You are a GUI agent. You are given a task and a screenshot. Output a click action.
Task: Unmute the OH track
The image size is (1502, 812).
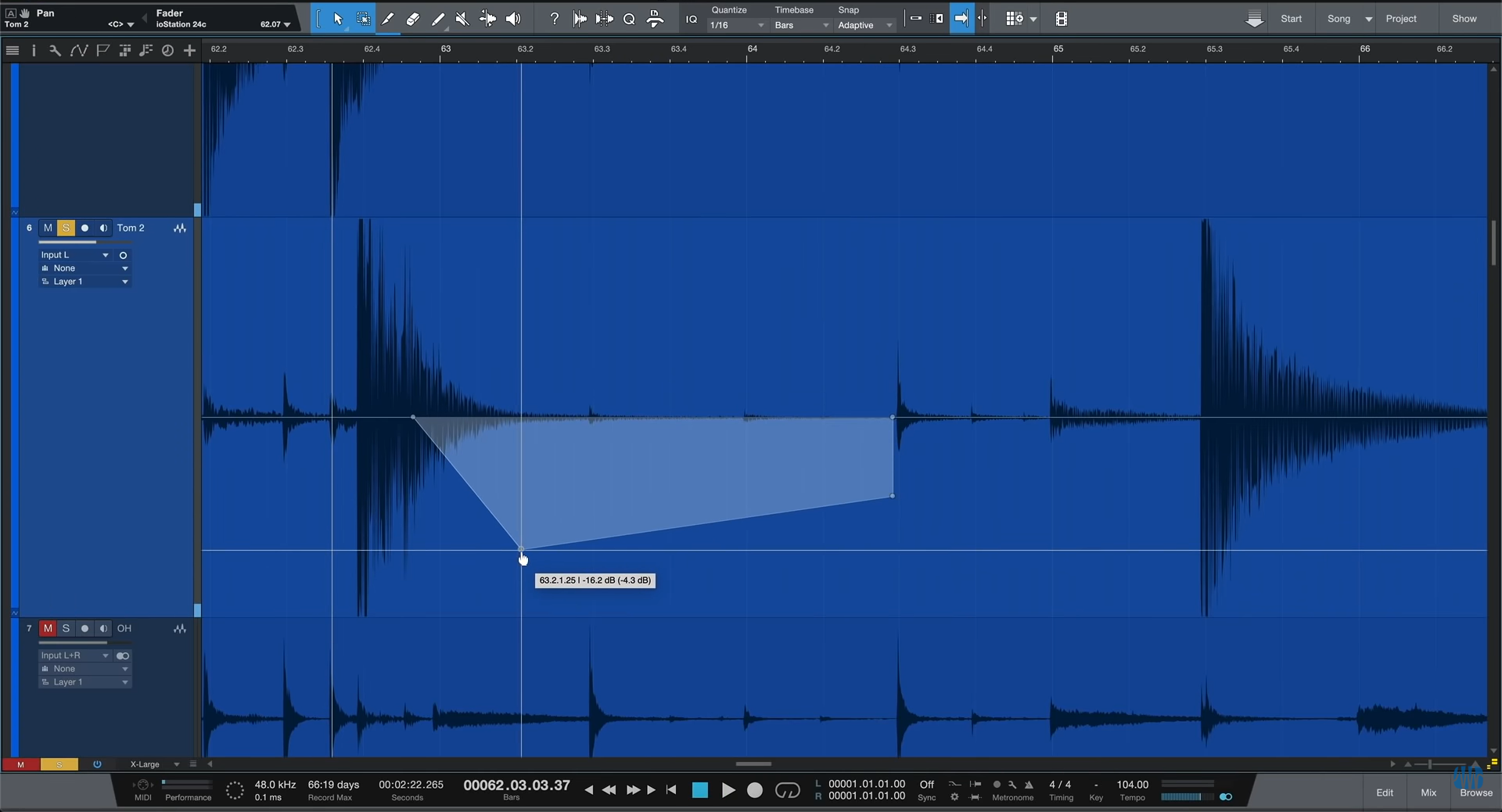click(48, 628)
